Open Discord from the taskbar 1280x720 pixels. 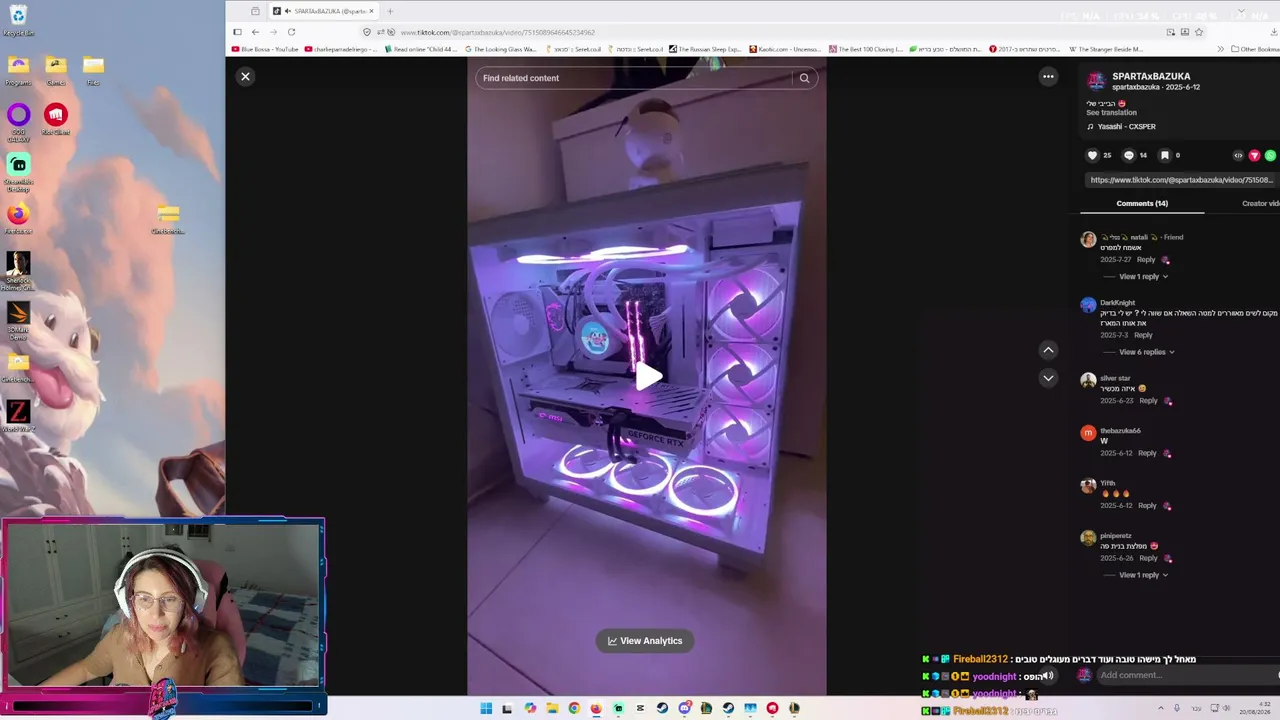pos(684,708)
